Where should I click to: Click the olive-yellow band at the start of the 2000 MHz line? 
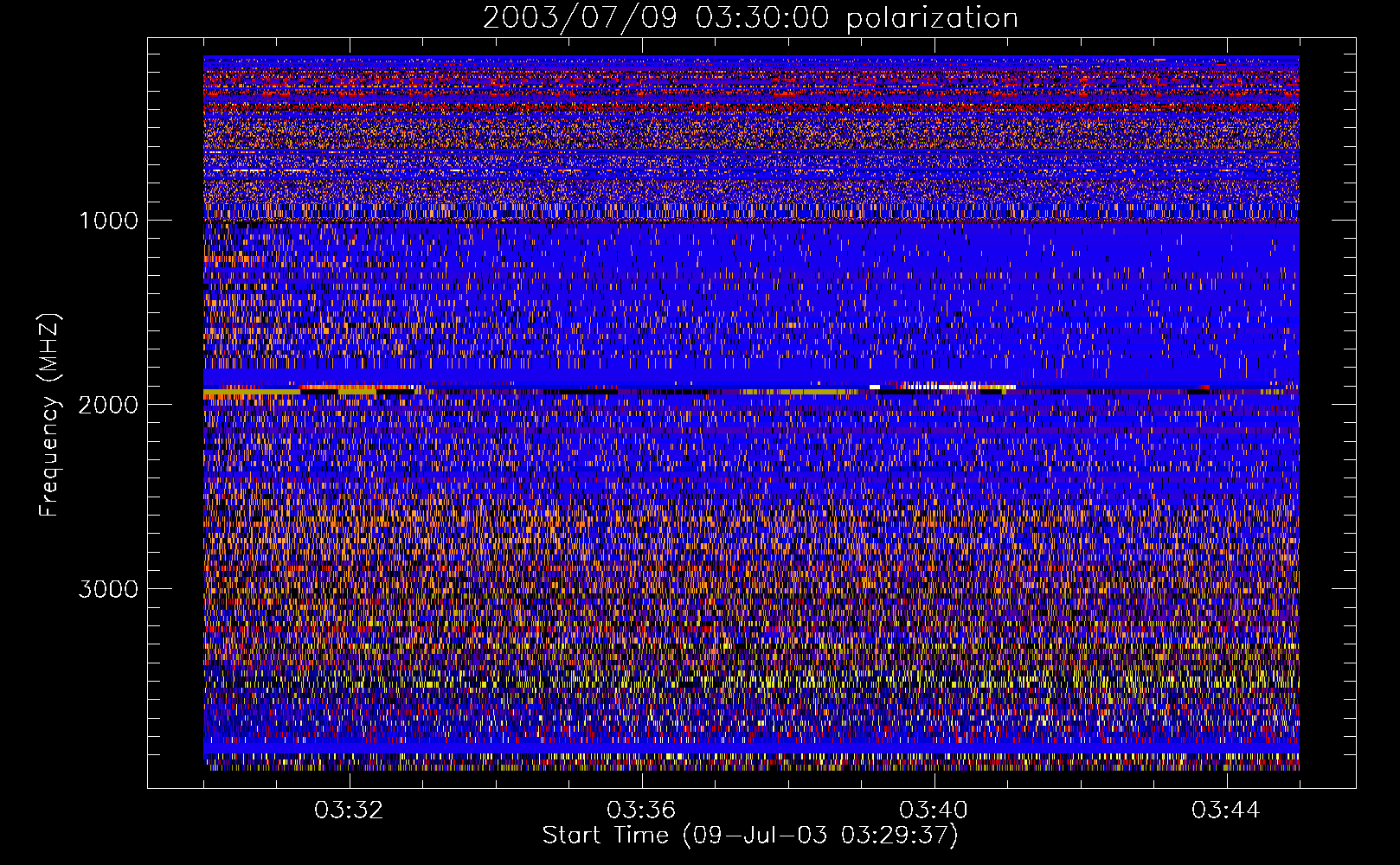[252, 394]
